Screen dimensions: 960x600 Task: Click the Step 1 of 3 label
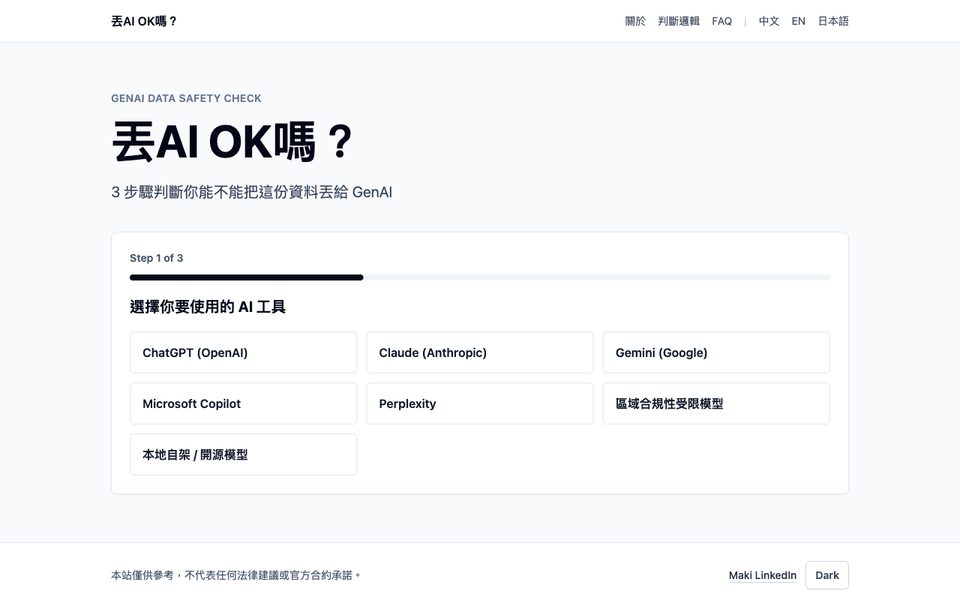click(x=156, y=258)
